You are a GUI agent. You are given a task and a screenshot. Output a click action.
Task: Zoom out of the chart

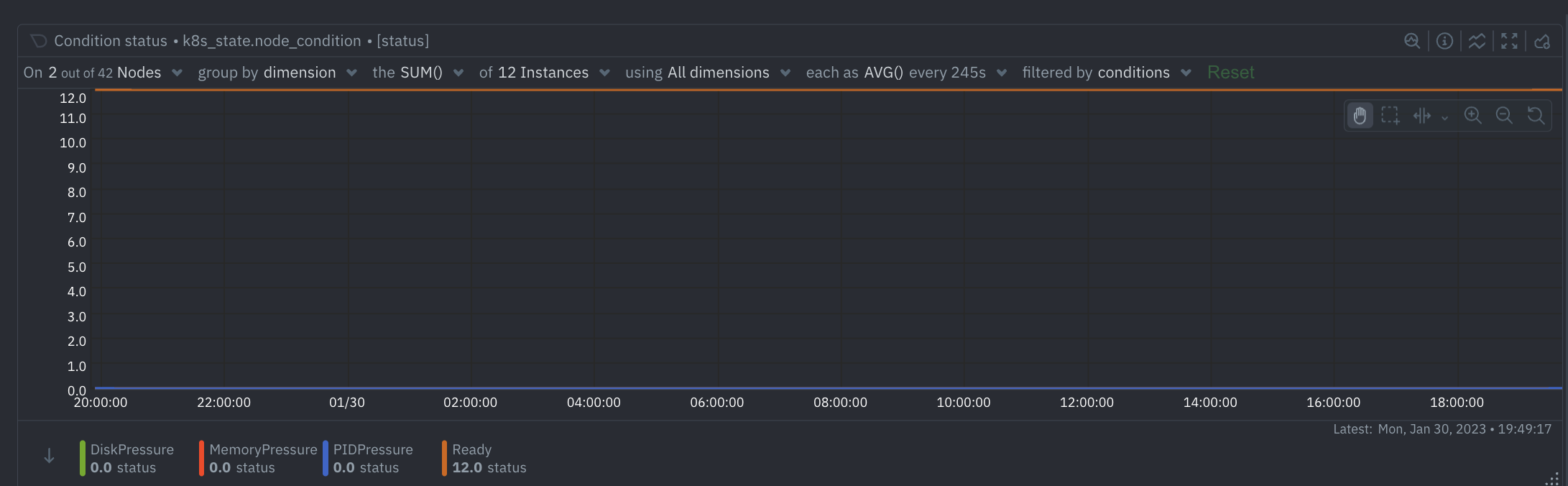pos(1504,116)
